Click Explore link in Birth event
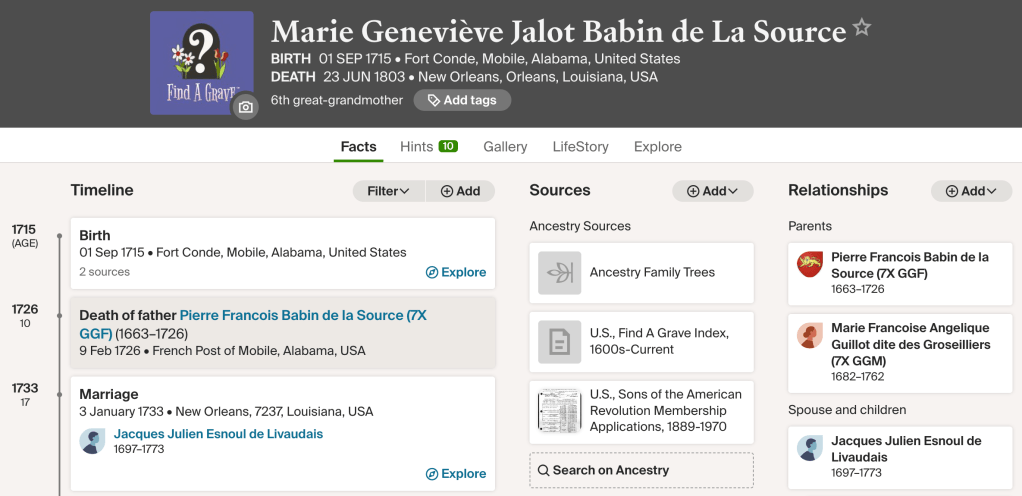The height and width of the screenshot is (496, 1022). coord(456,272)
